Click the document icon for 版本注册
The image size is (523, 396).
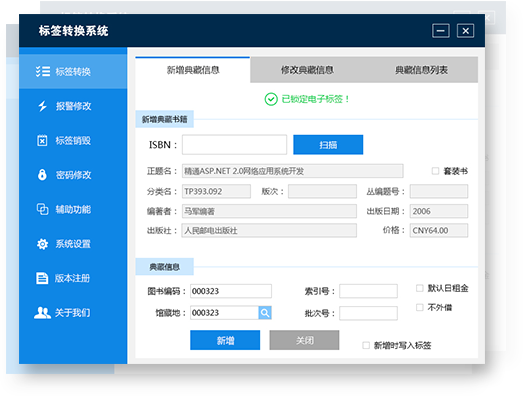(42, 278)
